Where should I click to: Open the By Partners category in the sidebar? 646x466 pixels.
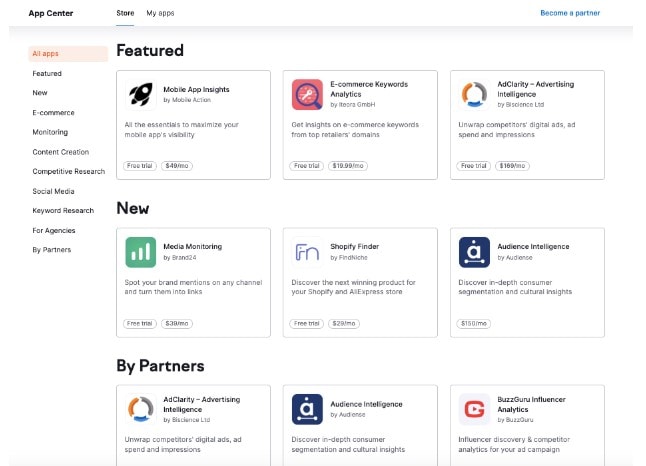[x=52, y=250]
